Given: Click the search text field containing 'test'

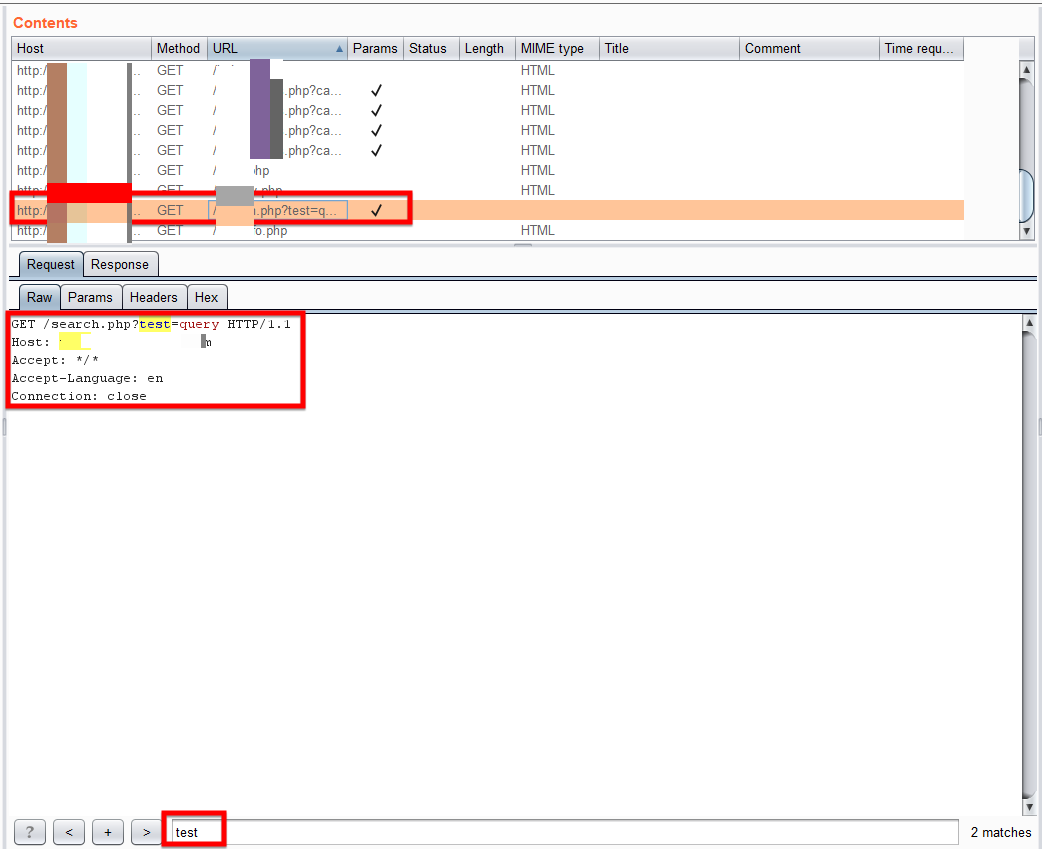Looking at the screenshot, I should pyautogui.click(x=560, y=832).
